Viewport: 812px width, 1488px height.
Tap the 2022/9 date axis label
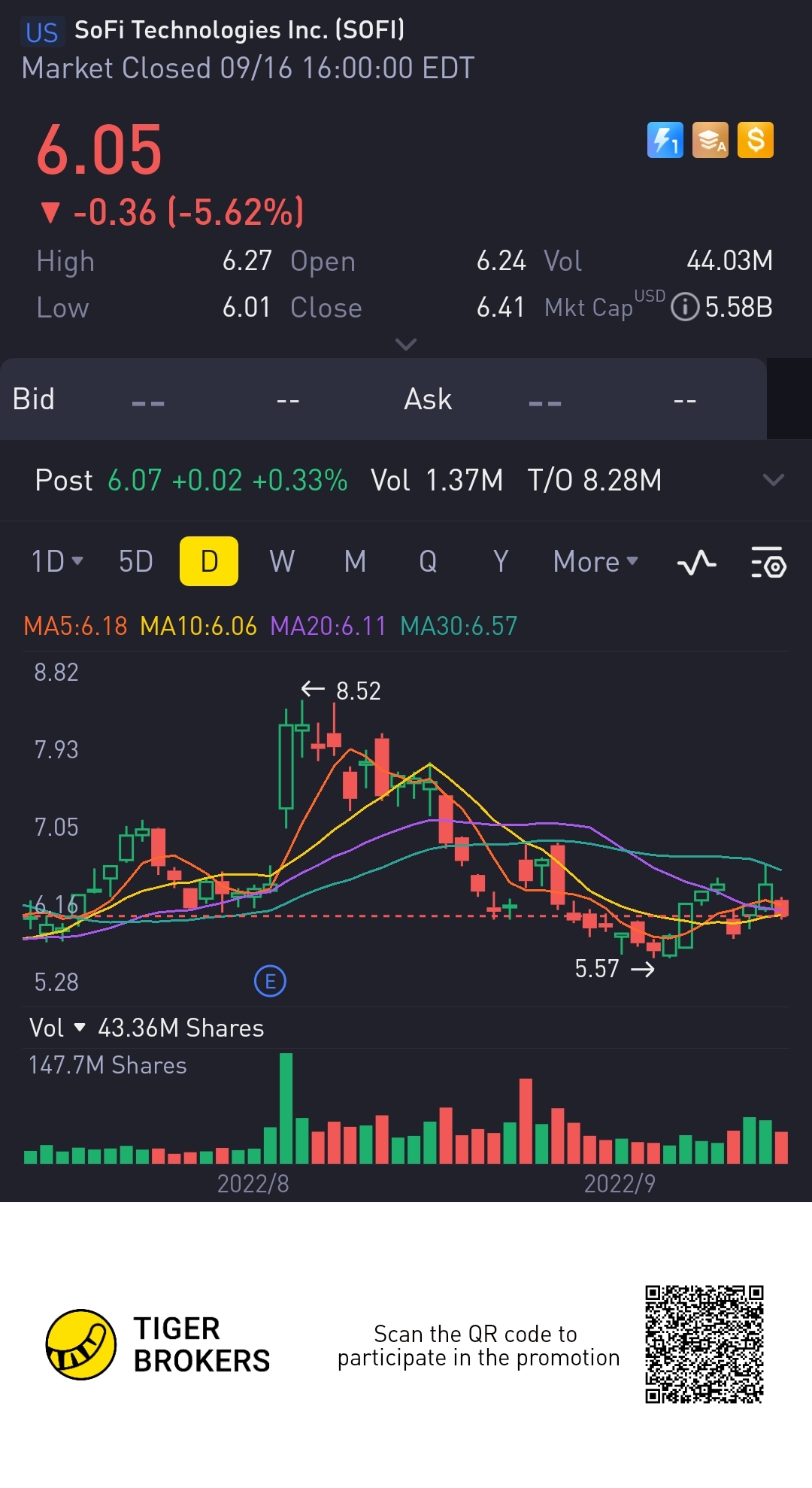pos(620,1183)
